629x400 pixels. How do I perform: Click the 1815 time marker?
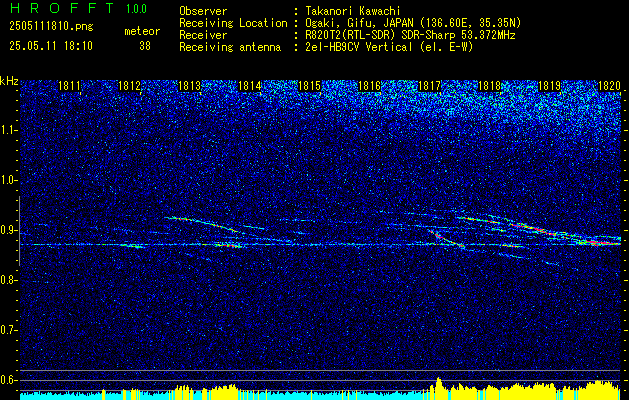coord(309,86)
